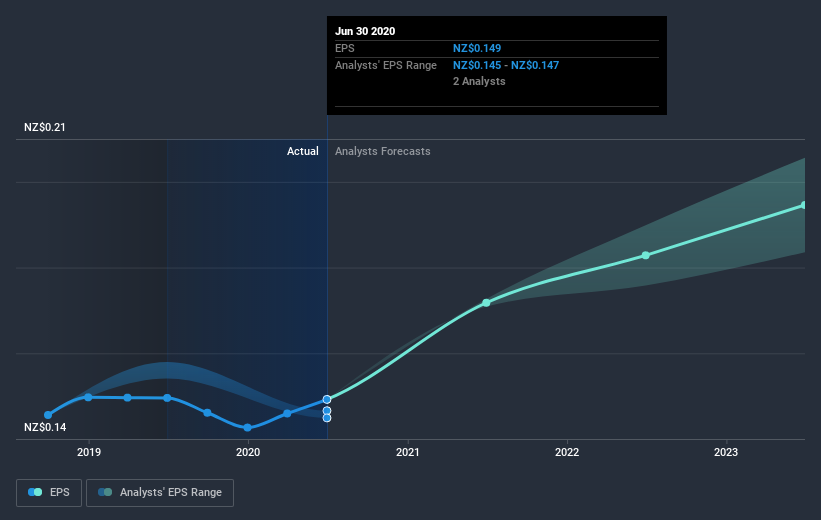Screen dimensions: 821x520
Task: Click the NZ$0.14 y-axis label
Action: pos(45,427)
